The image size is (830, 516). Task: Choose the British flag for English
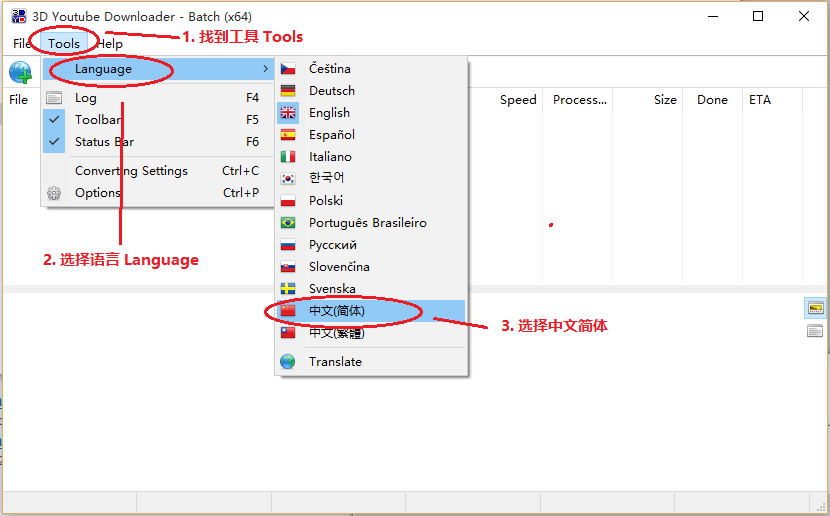[x=288, y=113]
